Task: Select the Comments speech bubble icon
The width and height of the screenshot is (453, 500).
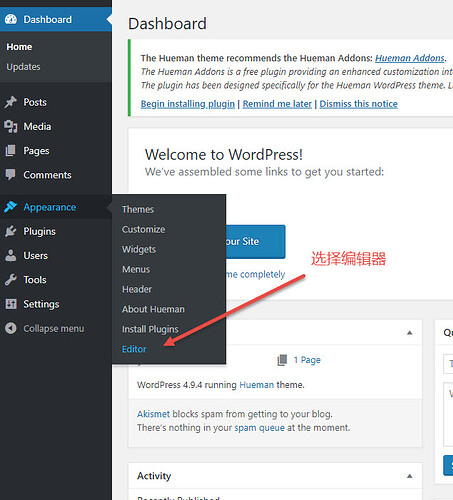Action: [11, 175]
